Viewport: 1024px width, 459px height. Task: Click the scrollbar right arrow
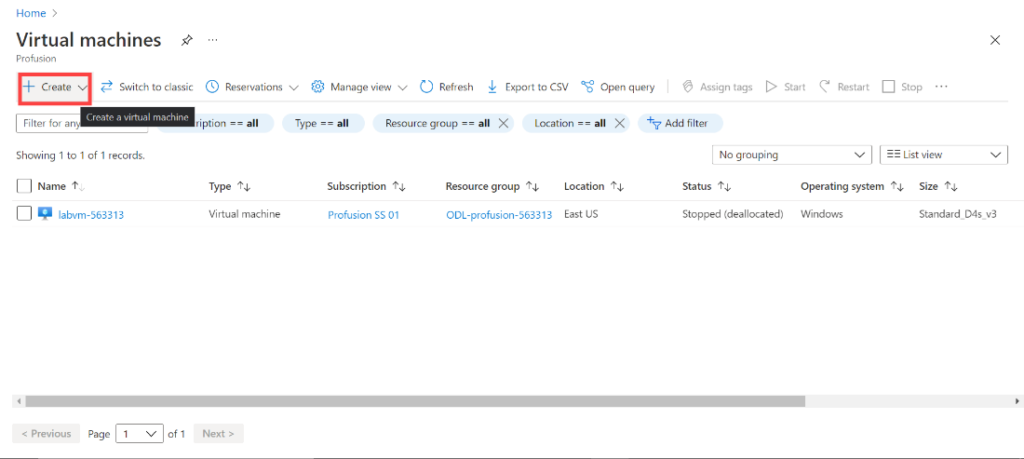[x=1018, y=401]
